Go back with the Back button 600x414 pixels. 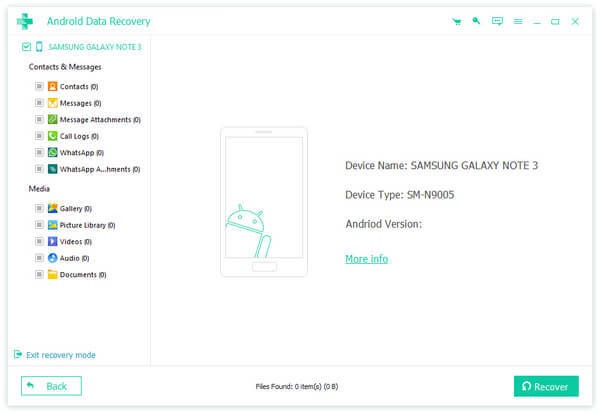pos(51,386)
